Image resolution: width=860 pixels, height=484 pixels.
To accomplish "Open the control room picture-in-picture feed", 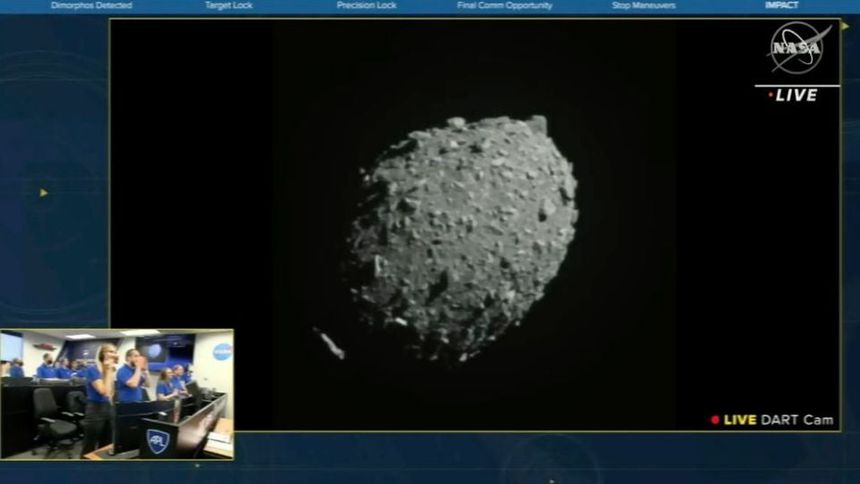I will click(117, 394).
